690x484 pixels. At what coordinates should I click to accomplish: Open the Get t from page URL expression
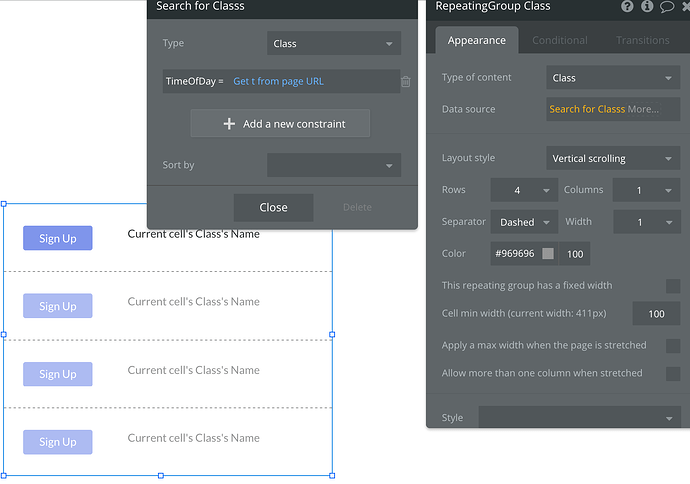pyautogui.click(x=278, y=81)
